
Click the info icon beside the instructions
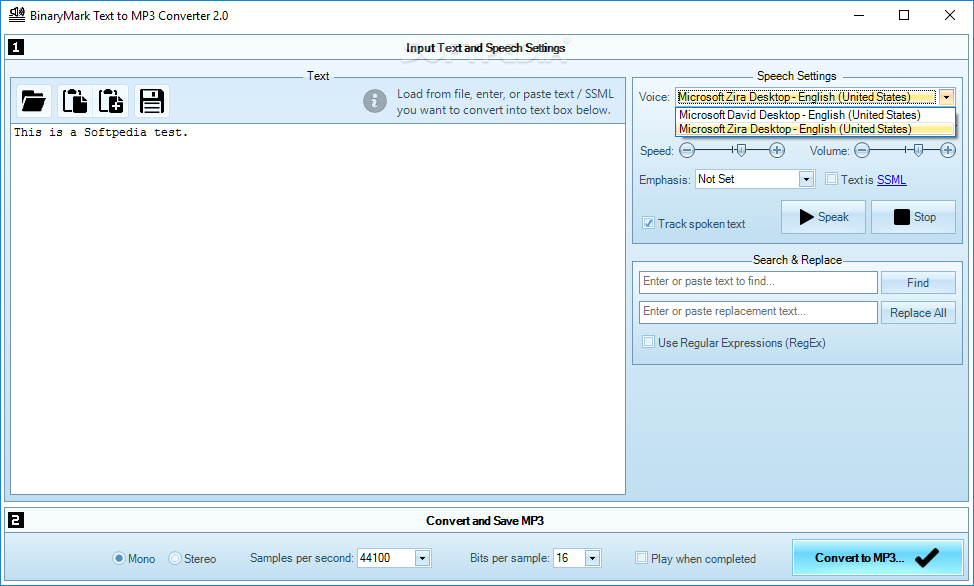pyautogui.click(x=375, y=101)
